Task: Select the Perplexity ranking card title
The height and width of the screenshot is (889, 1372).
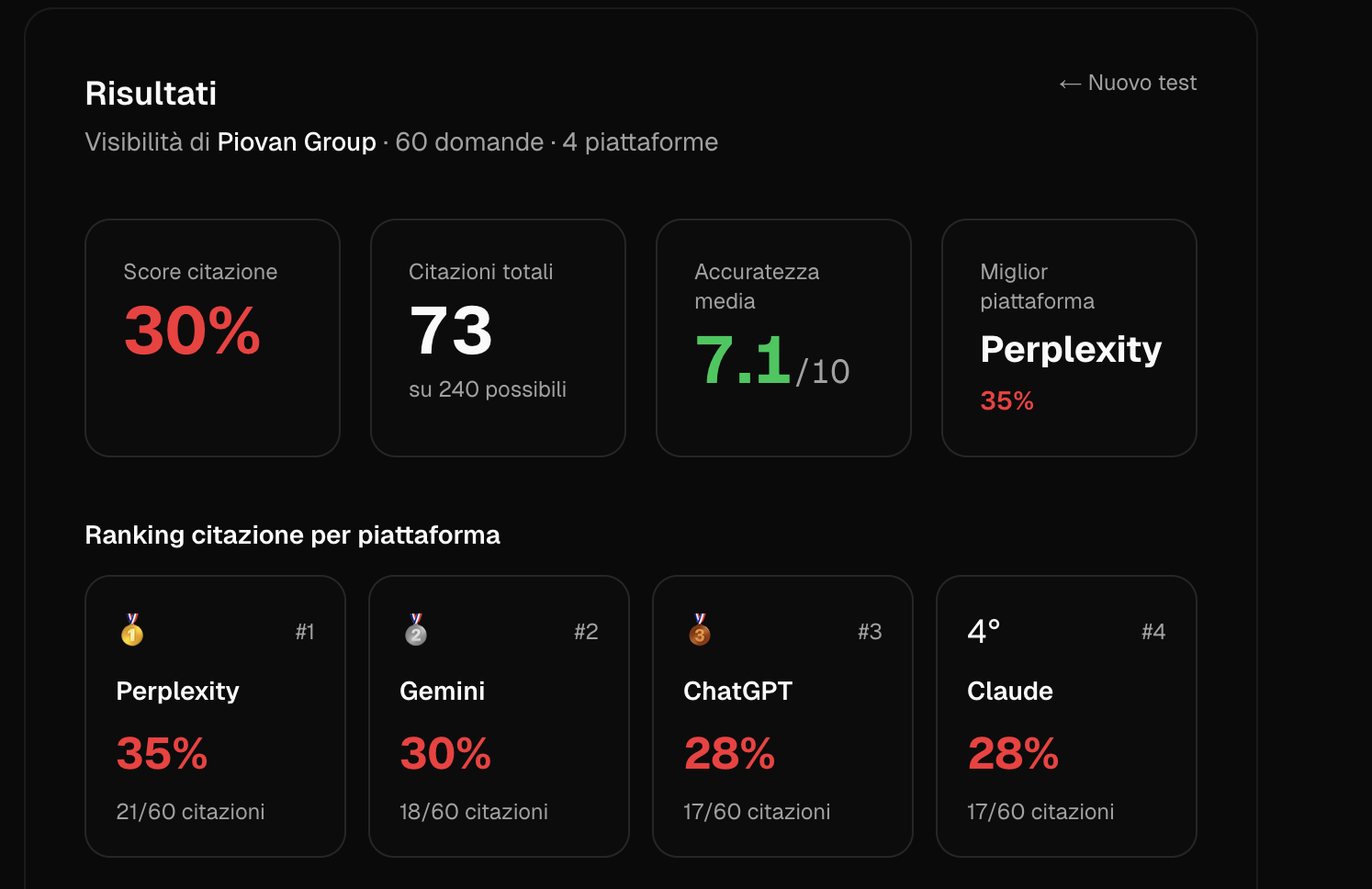Action: pos(177,691)
